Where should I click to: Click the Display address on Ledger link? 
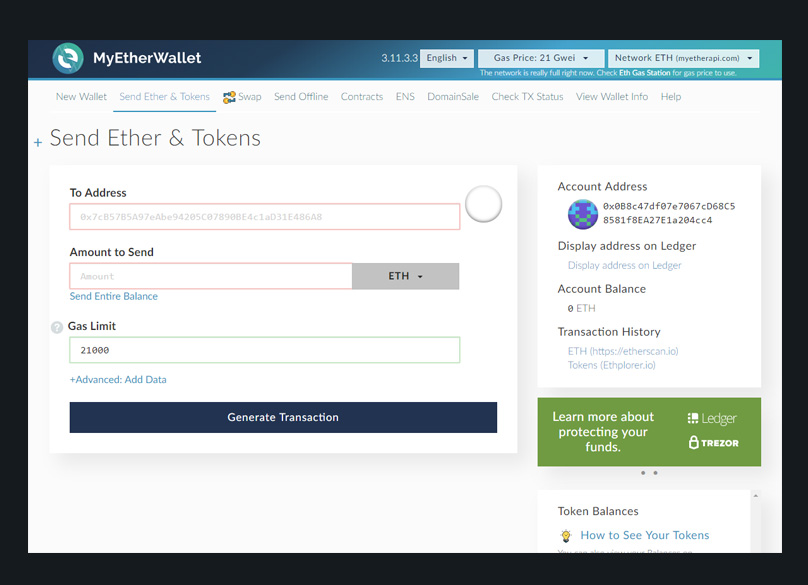click(625, 265)
